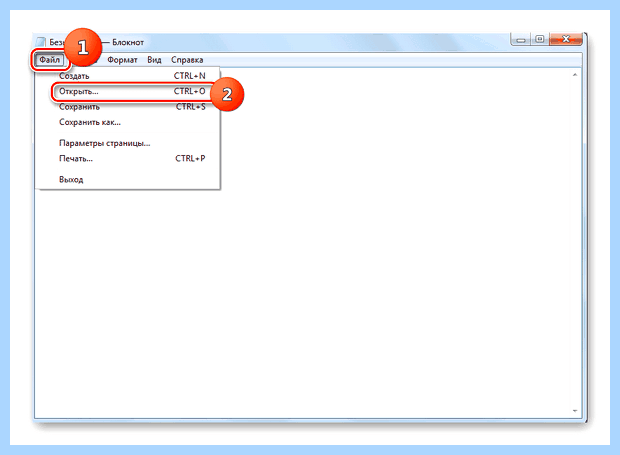Image resolution: width=620 pixels, height=455 pixels.
Task: Maximize the Блокнот window
Action: (x=540, y=40)
